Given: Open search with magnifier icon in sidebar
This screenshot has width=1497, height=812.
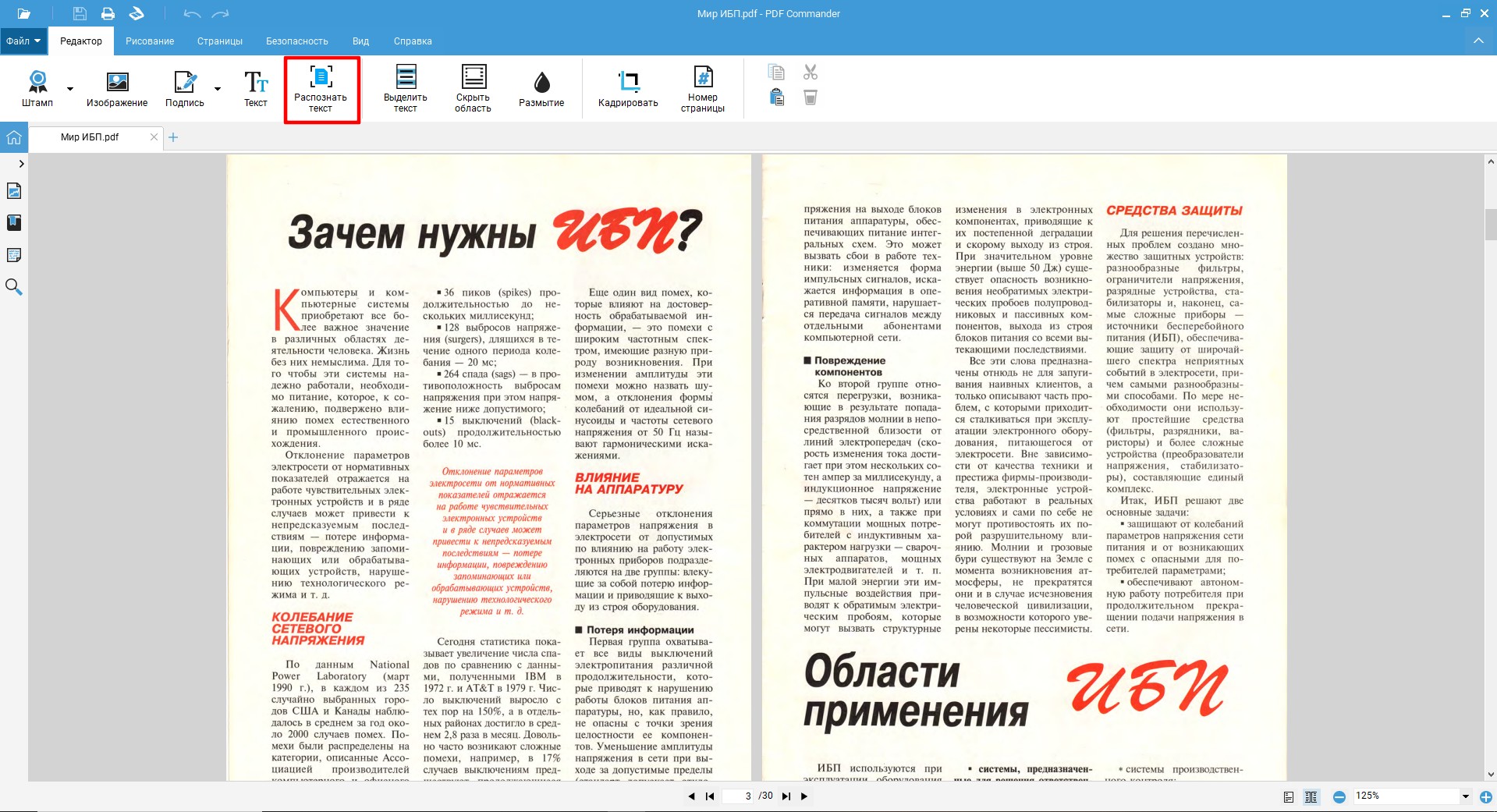Looking at the screenshot, I should coord(14,287).
